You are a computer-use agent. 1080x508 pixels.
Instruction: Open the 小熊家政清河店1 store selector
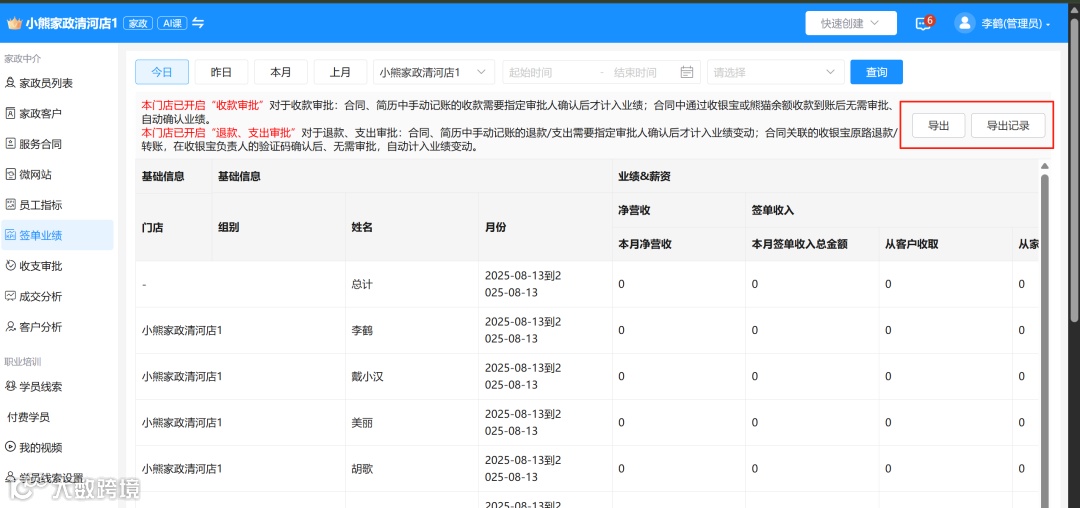(434, 72)
